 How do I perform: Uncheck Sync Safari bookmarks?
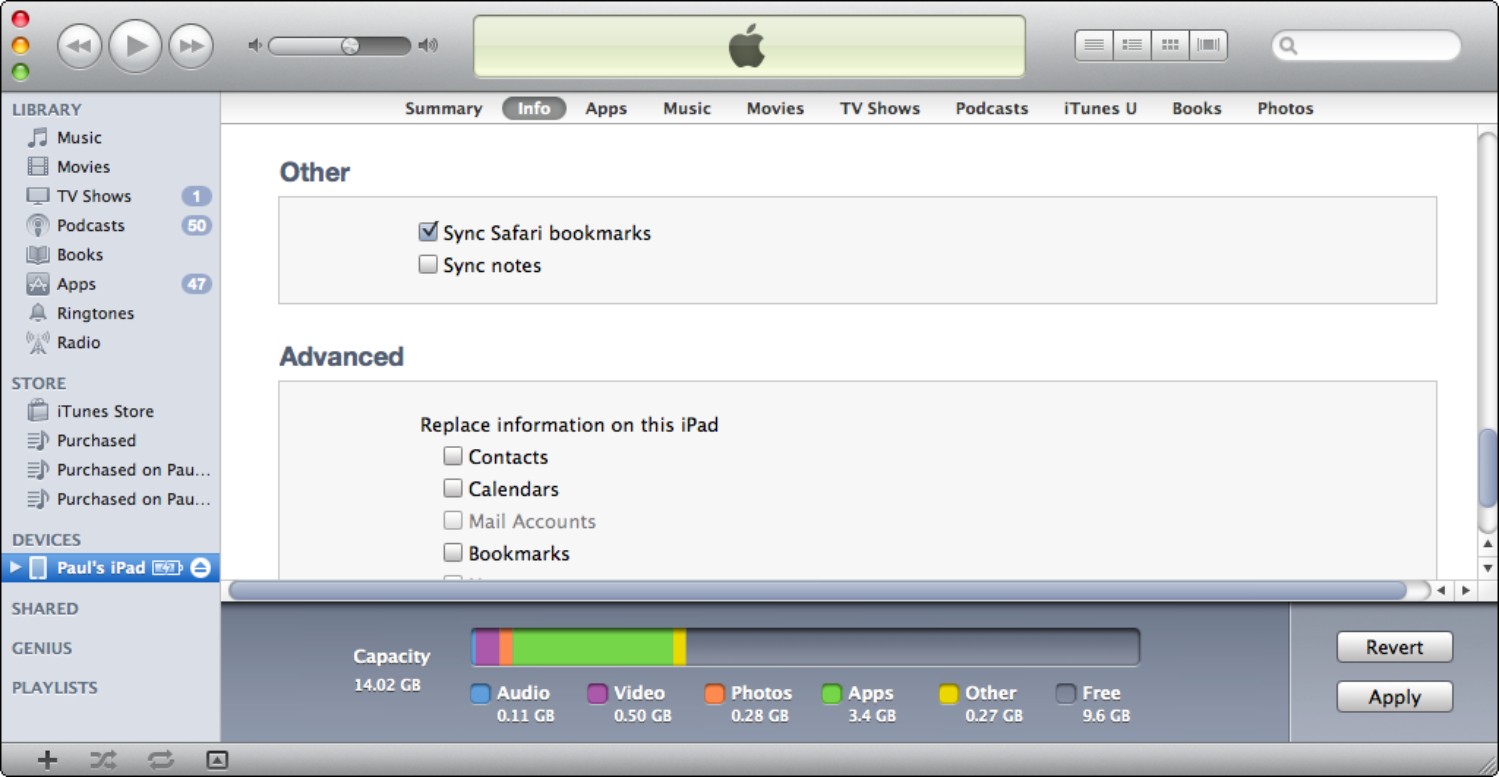(428, 232)
